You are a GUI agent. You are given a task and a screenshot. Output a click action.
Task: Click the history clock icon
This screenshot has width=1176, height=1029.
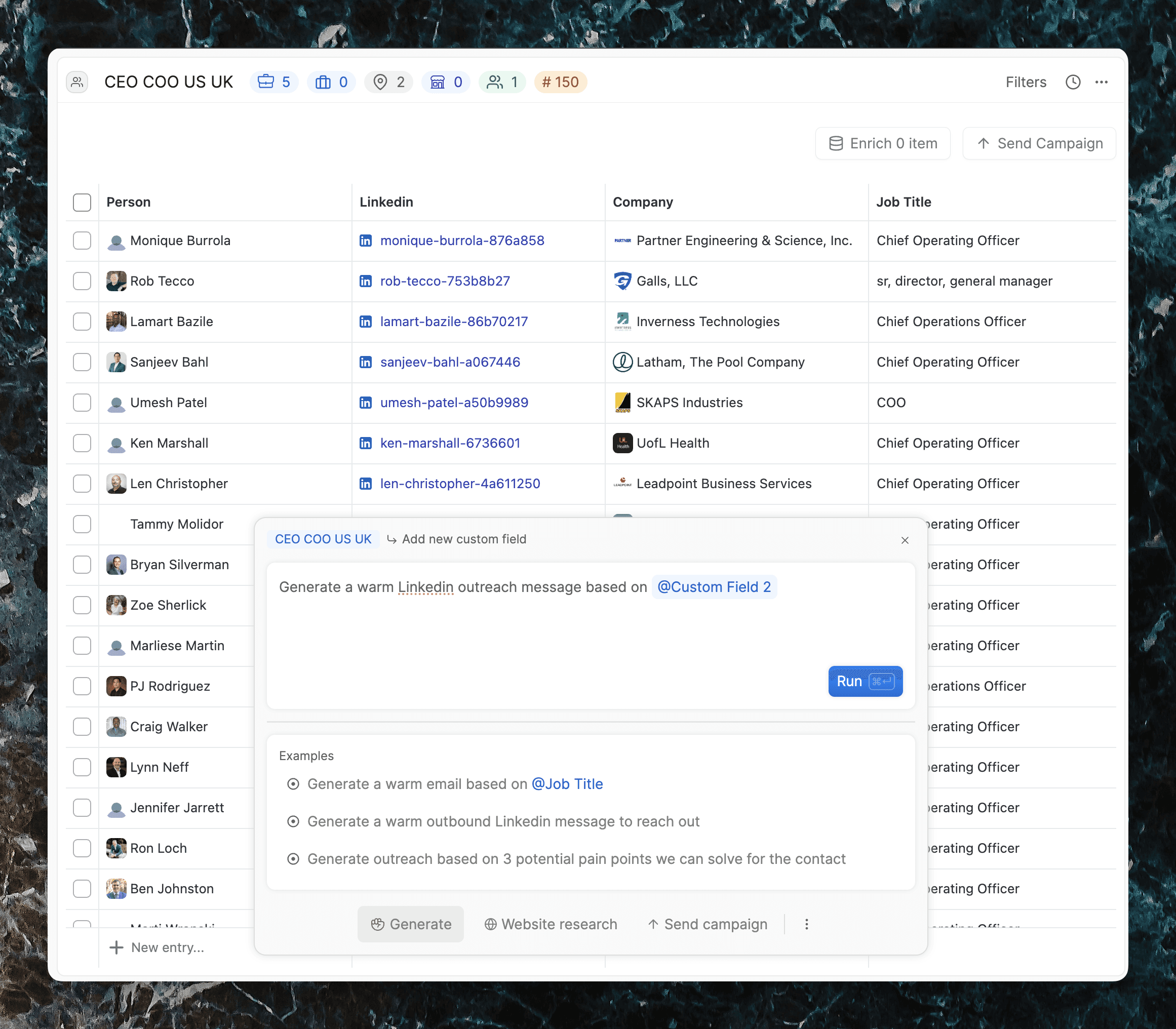tap(1073, 82)
